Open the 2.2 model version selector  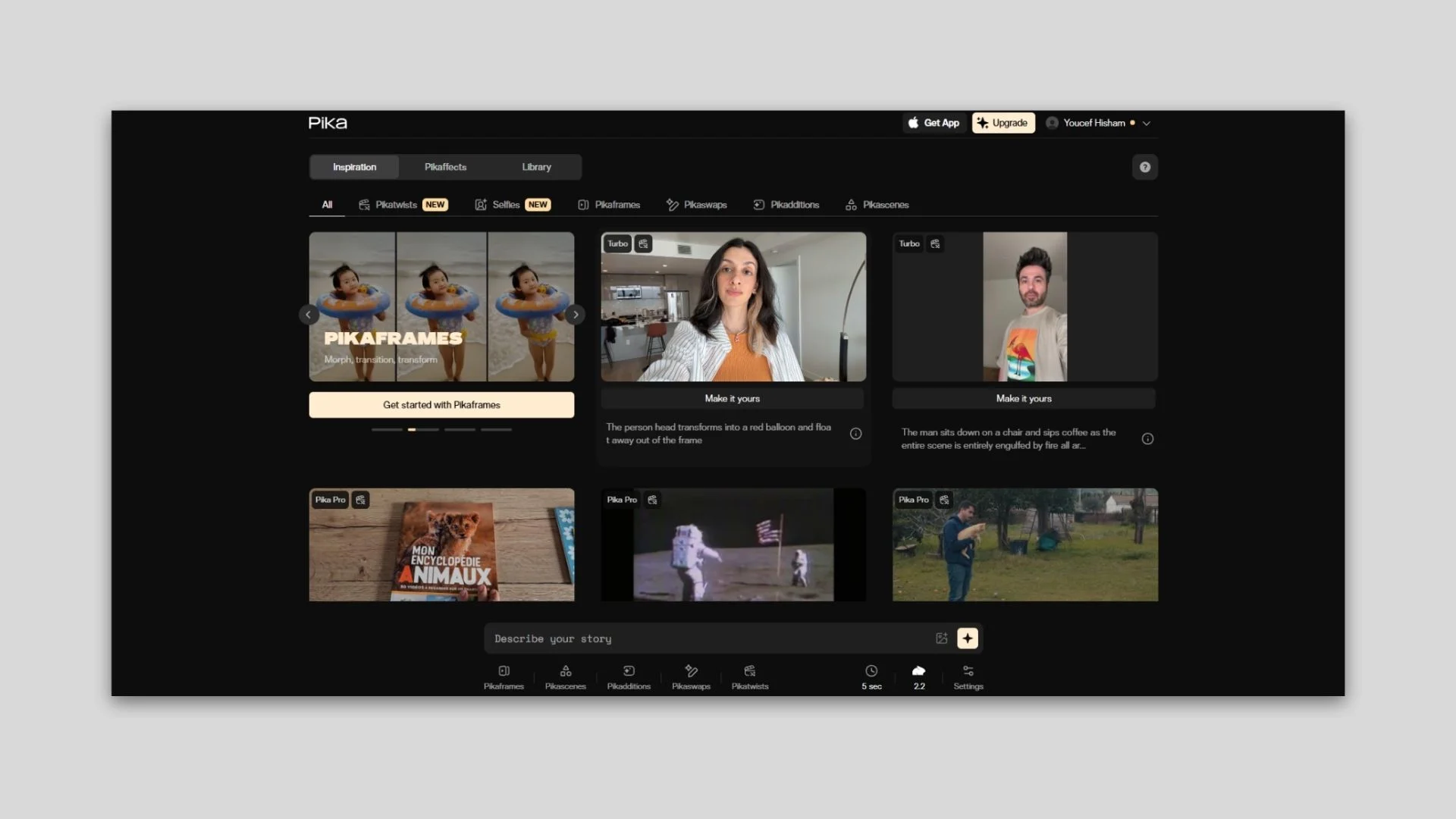[918, 677]
